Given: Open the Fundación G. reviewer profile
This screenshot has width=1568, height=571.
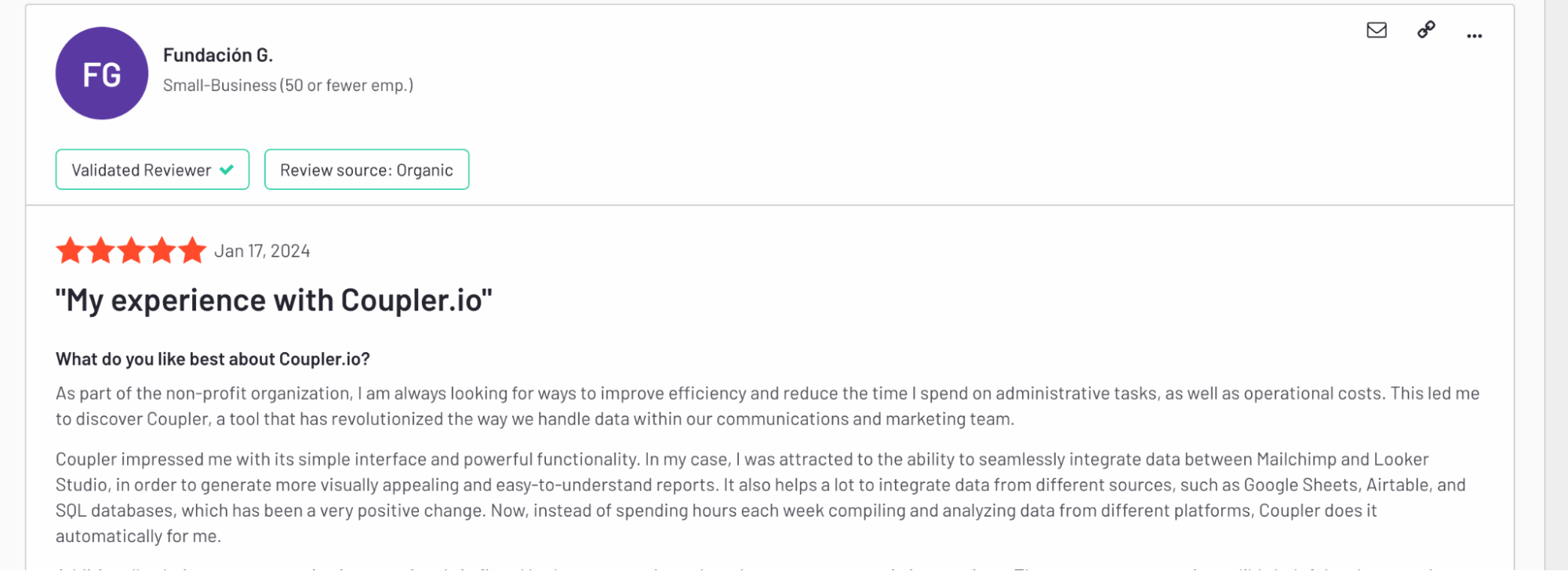Looking at the screenshot, I should [218, 55].
